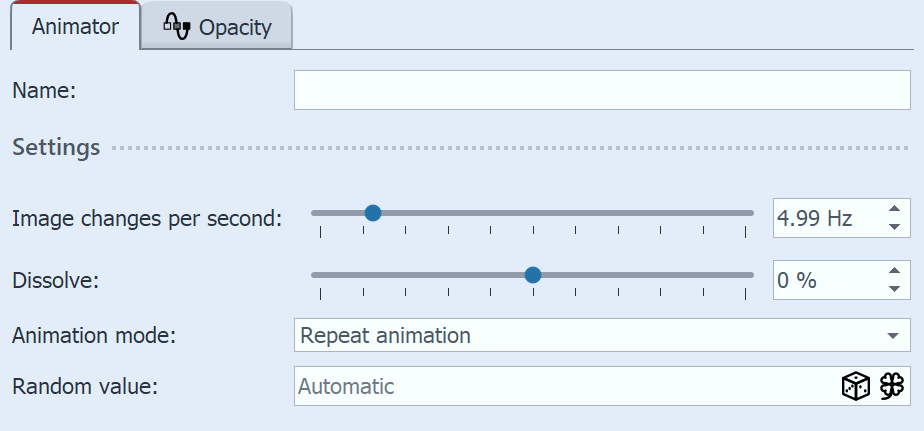Click the Name text field
Image resolution: width=924 pixels, height=431 pixels.
coord(602,90)
